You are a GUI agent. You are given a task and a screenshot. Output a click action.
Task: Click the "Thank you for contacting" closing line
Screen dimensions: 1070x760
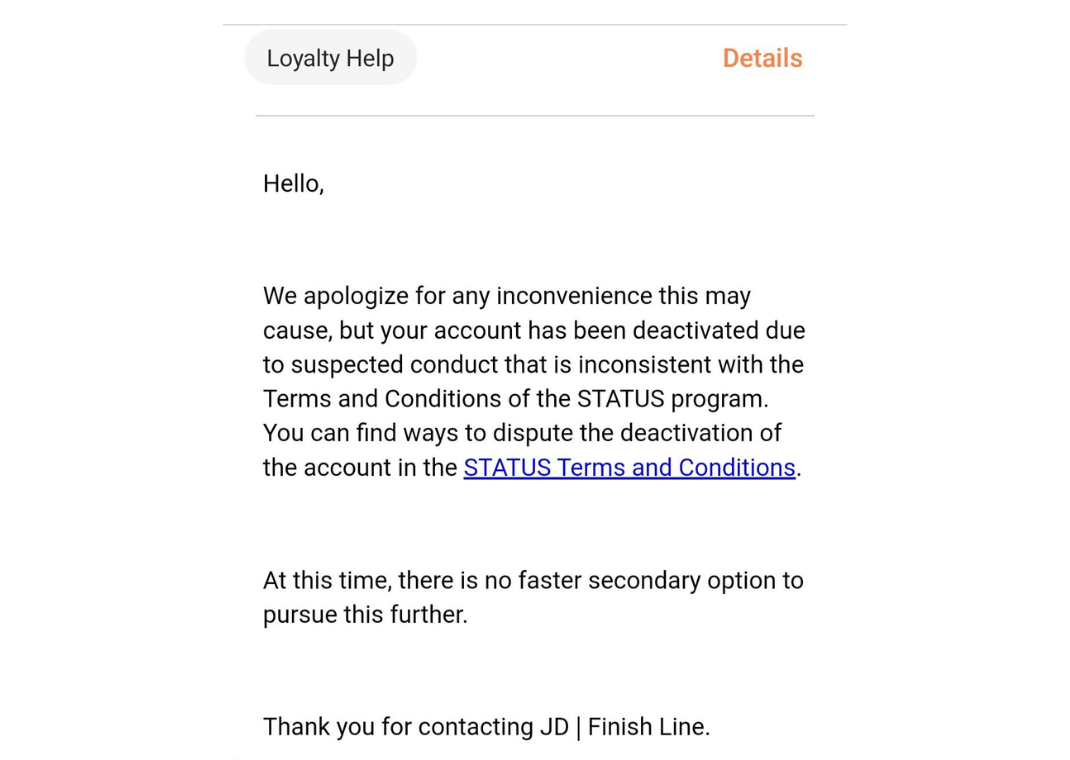tap(486, 727)
